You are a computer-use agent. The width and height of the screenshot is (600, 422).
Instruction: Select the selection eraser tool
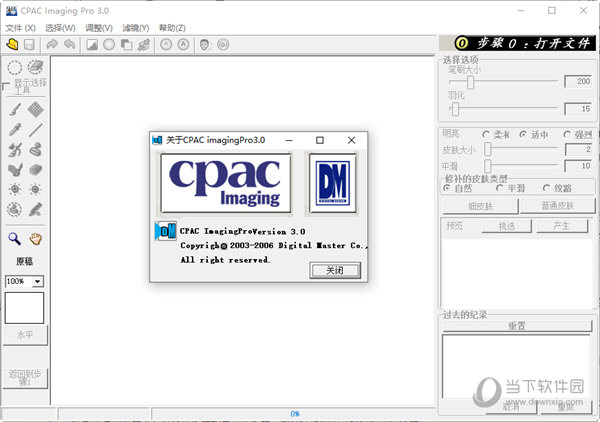[35, 67]
